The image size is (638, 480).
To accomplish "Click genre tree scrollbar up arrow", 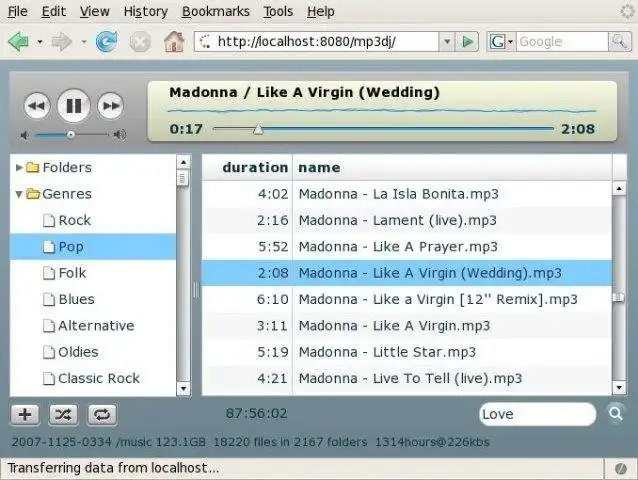I will (x=184, y=162).
